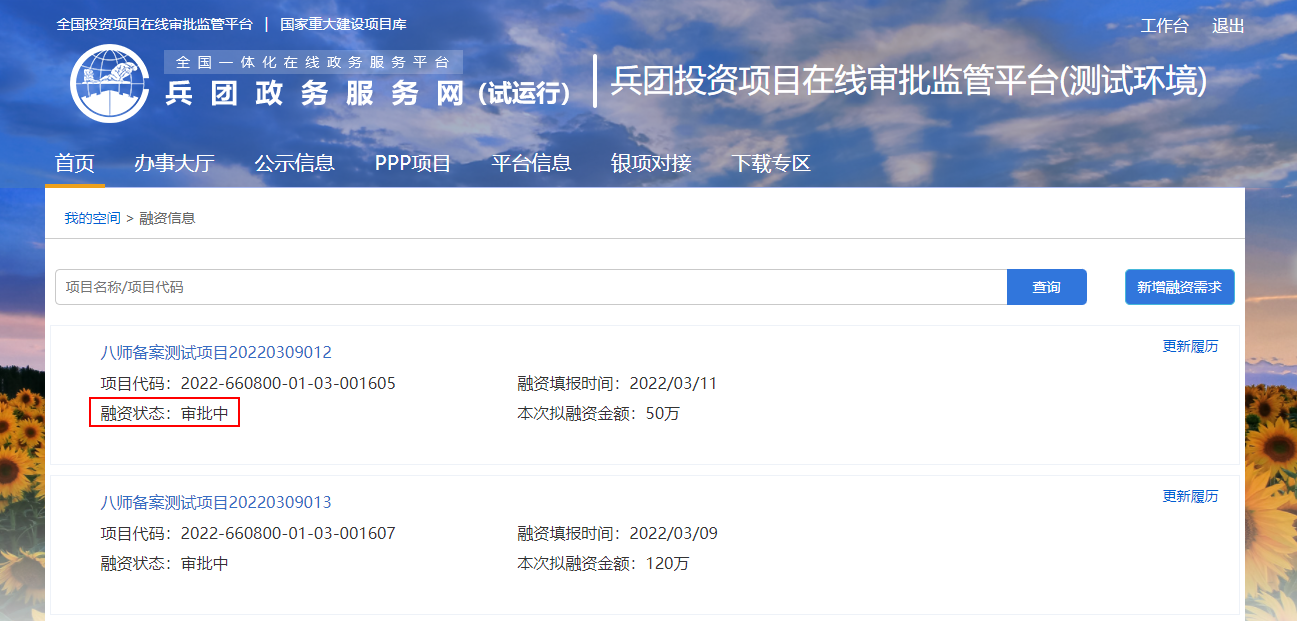Click the 新增融资需求 button
The height and width of the screenshot is (621, 1297).
click(1179, 287)
